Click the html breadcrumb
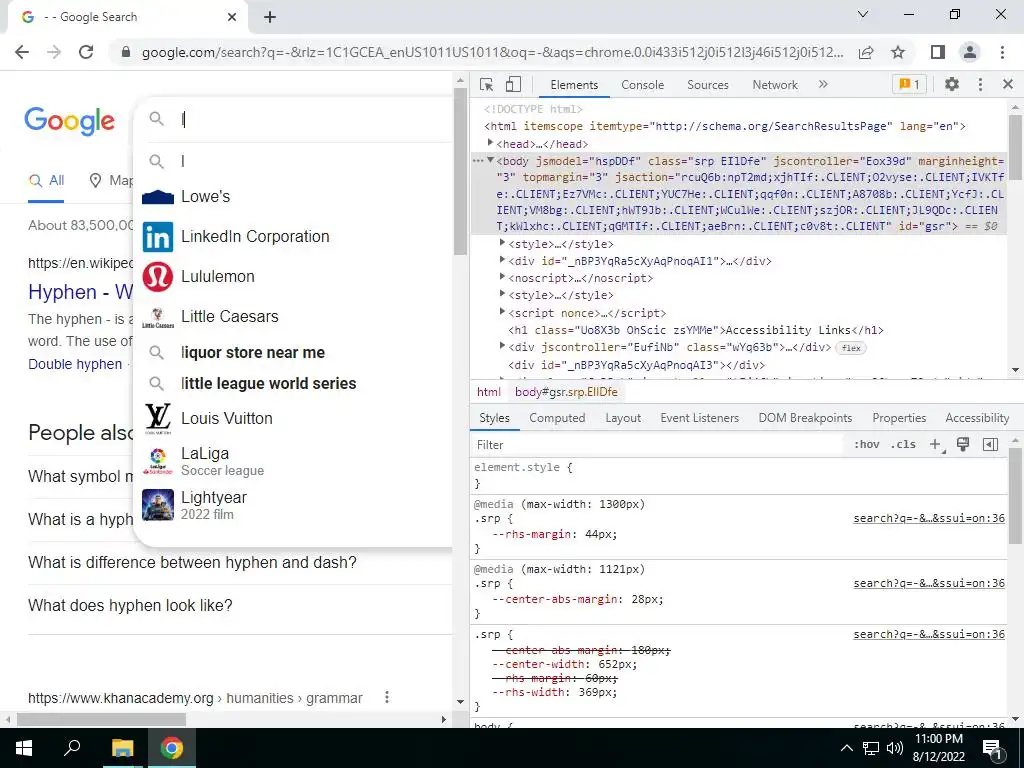 [x=488, y=392]
